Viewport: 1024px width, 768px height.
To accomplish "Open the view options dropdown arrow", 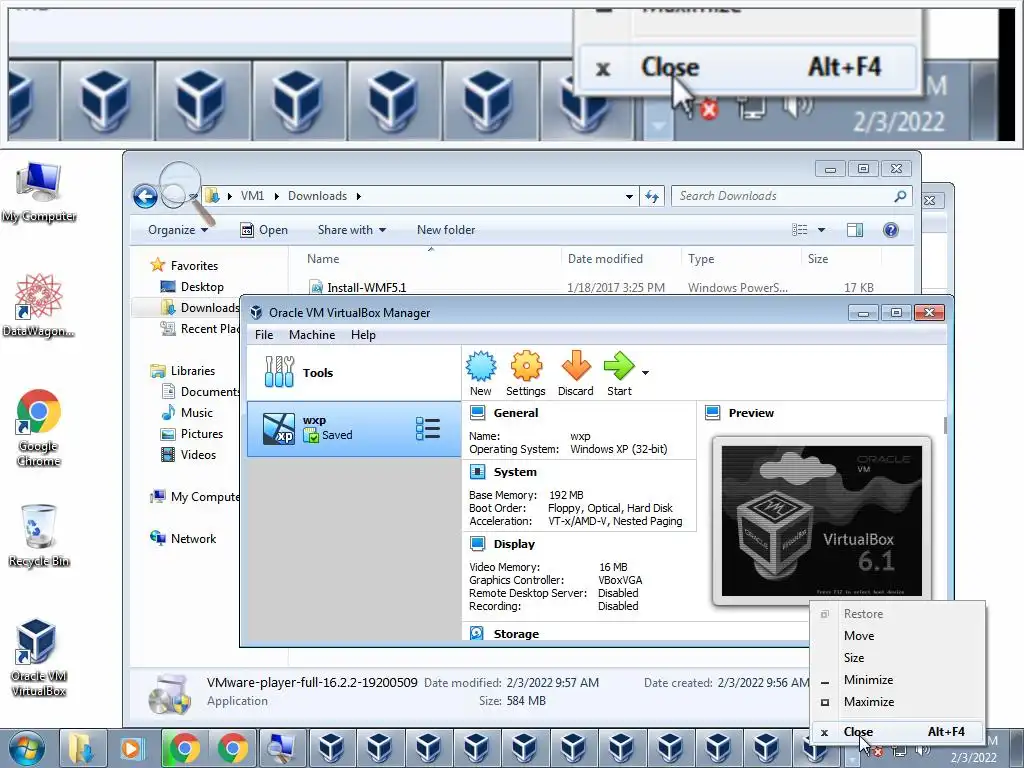I will [x=822, y=230].
